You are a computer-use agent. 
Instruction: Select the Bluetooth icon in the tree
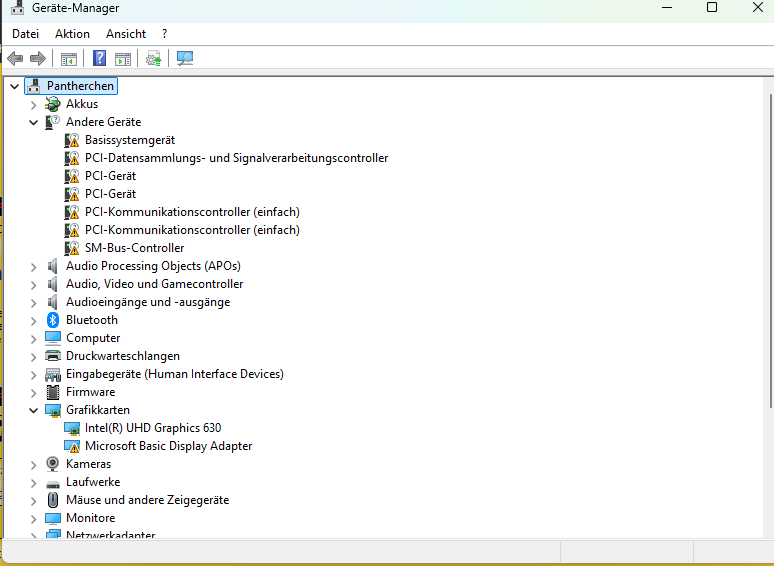tap(53, 320)
